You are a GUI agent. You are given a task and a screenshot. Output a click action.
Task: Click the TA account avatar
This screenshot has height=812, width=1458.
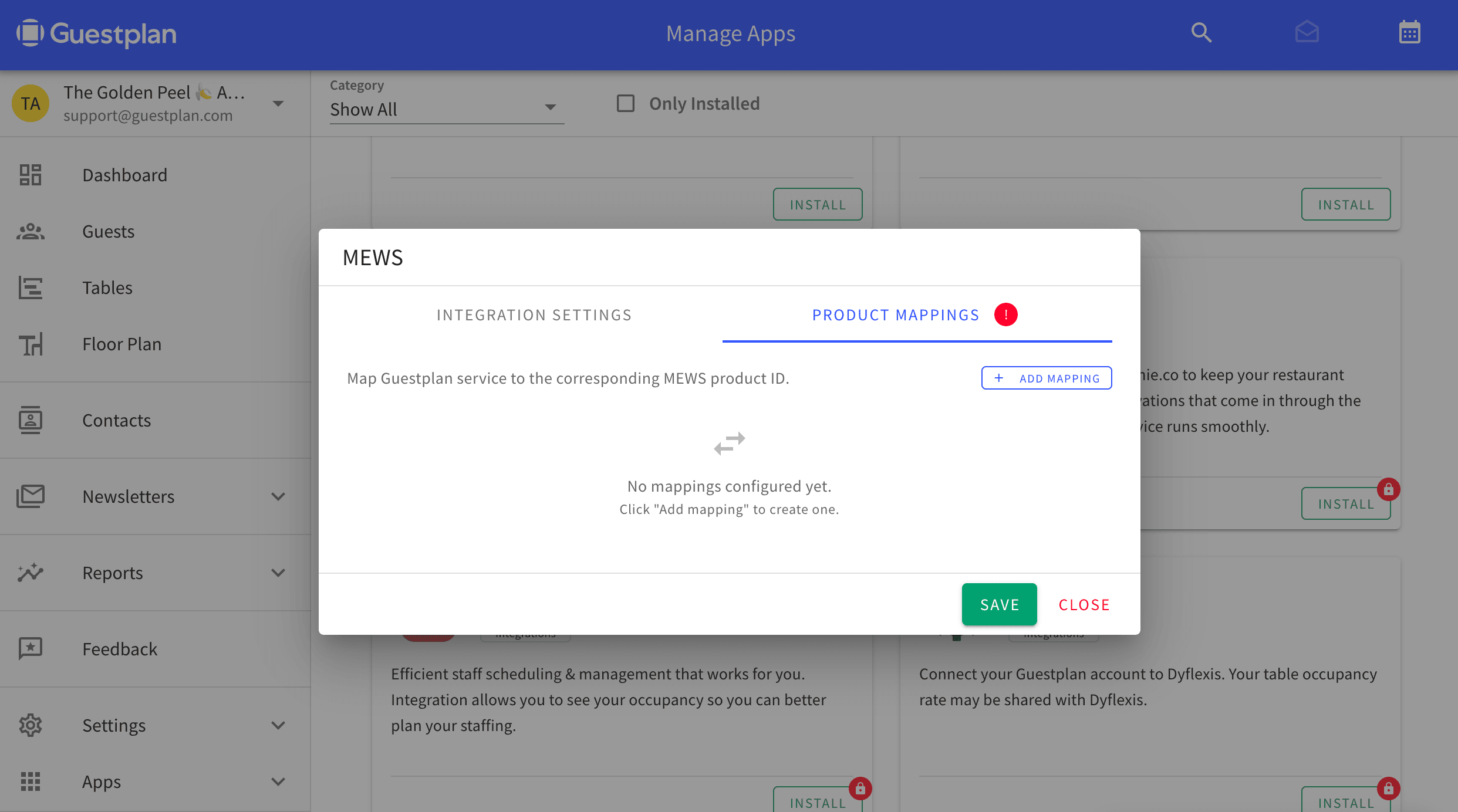click(31, 103)
